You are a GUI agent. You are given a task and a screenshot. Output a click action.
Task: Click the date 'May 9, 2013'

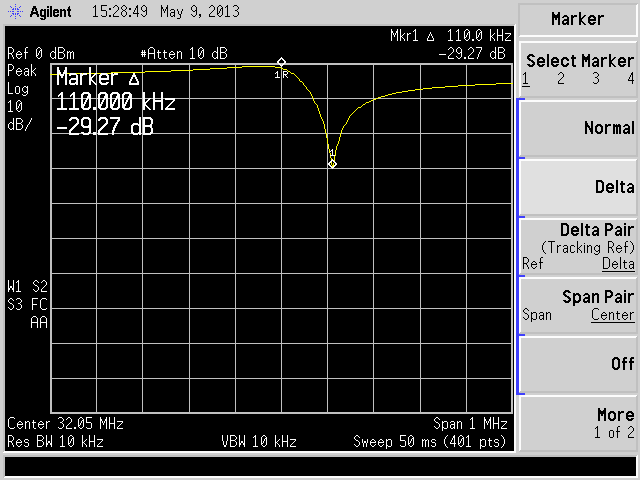(200, 11)
